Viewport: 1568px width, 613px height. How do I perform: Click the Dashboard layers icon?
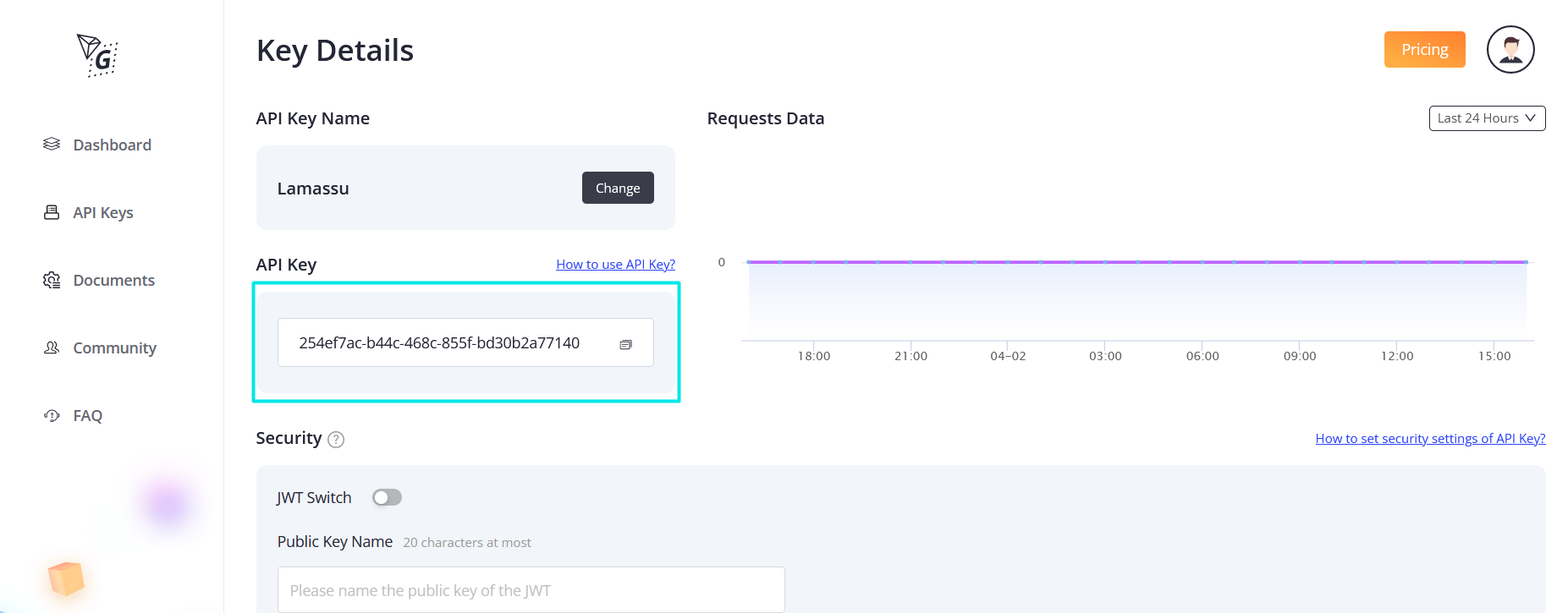pyautogui.click(x=52, y=145)
